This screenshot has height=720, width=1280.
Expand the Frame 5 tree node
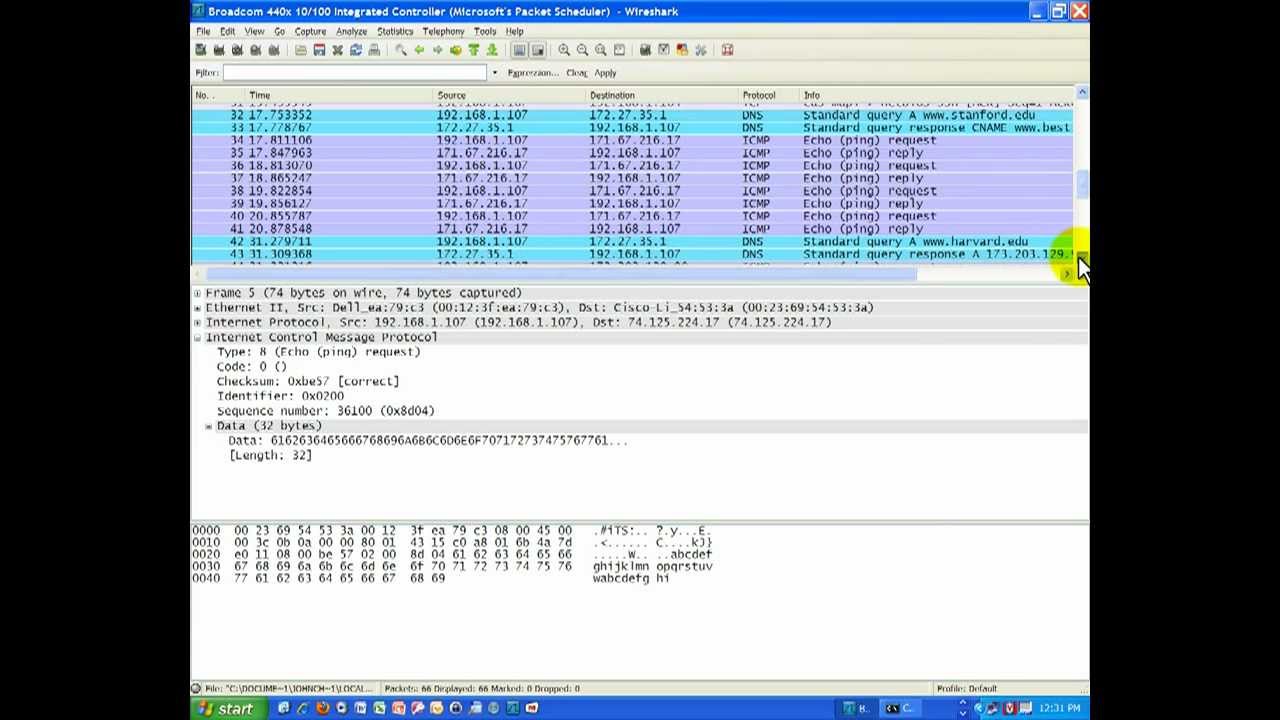point(197,293)
